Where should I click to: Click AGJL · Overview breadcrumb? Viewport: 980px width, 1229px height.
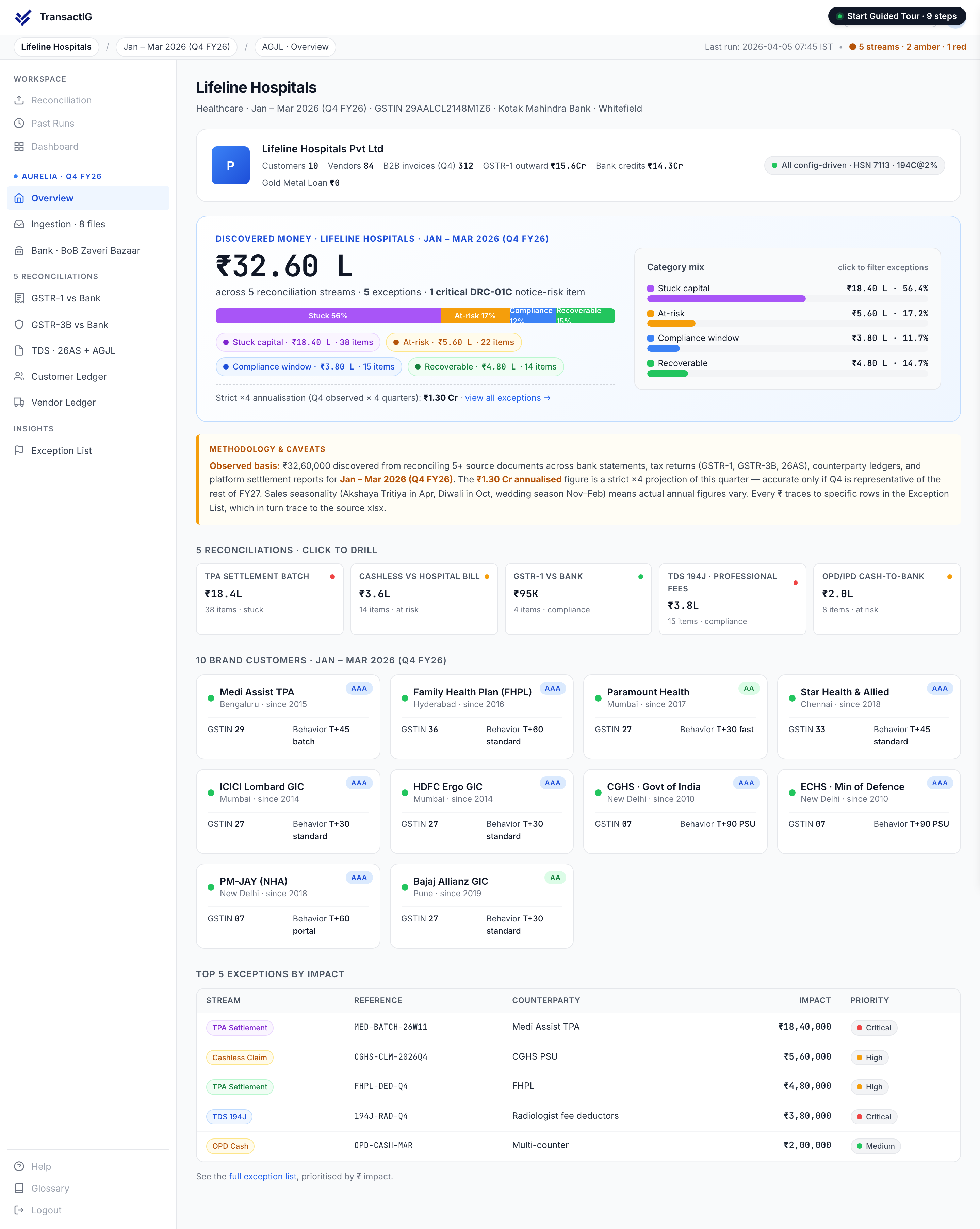point(295,47)
